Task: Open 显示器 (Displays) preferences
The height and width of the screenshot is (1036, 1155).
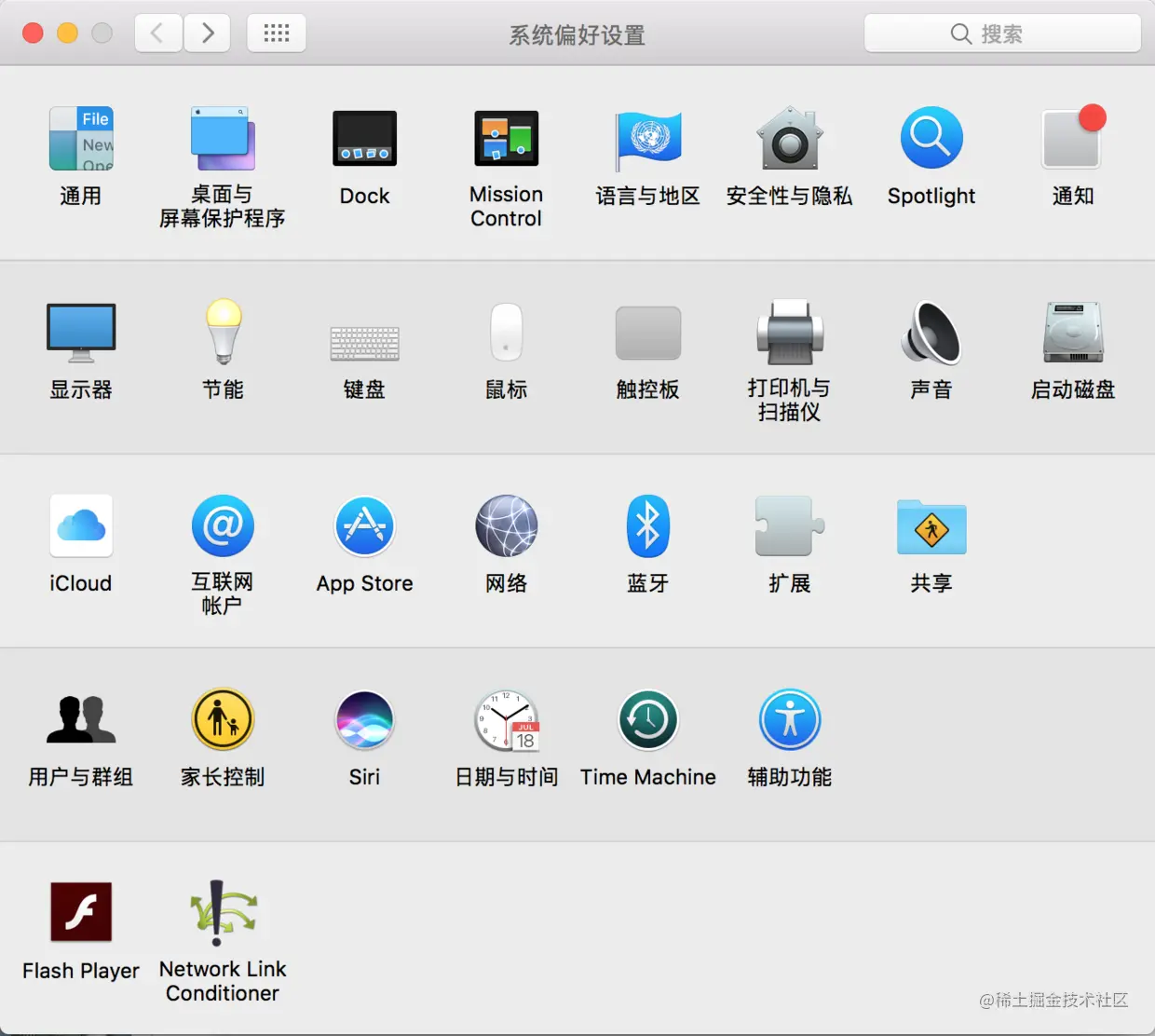Action: tap(81, 333)
